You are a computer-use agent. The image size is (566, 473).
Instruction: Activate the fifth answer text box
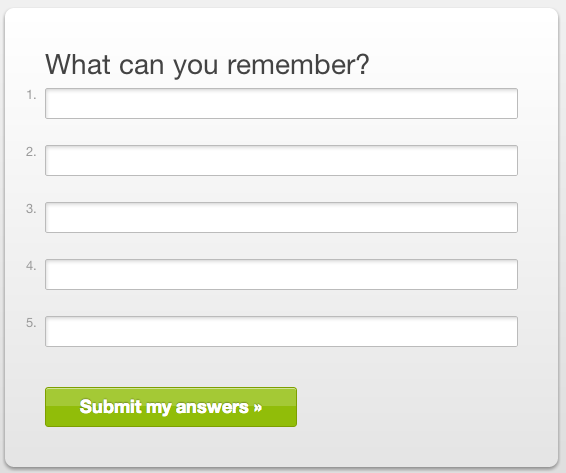pyautogui.click(x=281, y=331)
